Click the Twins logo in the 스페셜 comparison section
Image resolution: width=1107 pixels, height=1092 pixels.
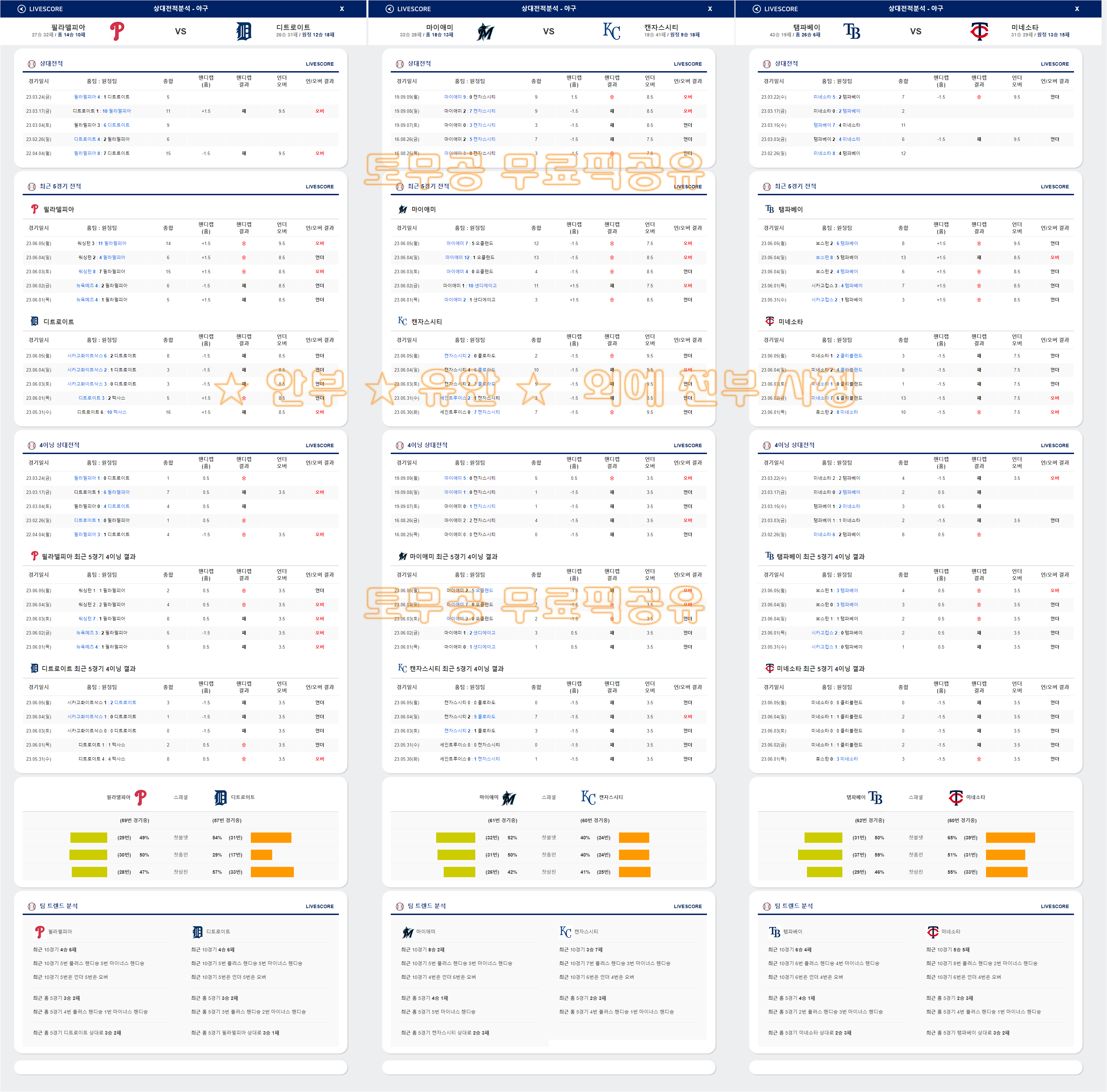[x=955, y=797]
